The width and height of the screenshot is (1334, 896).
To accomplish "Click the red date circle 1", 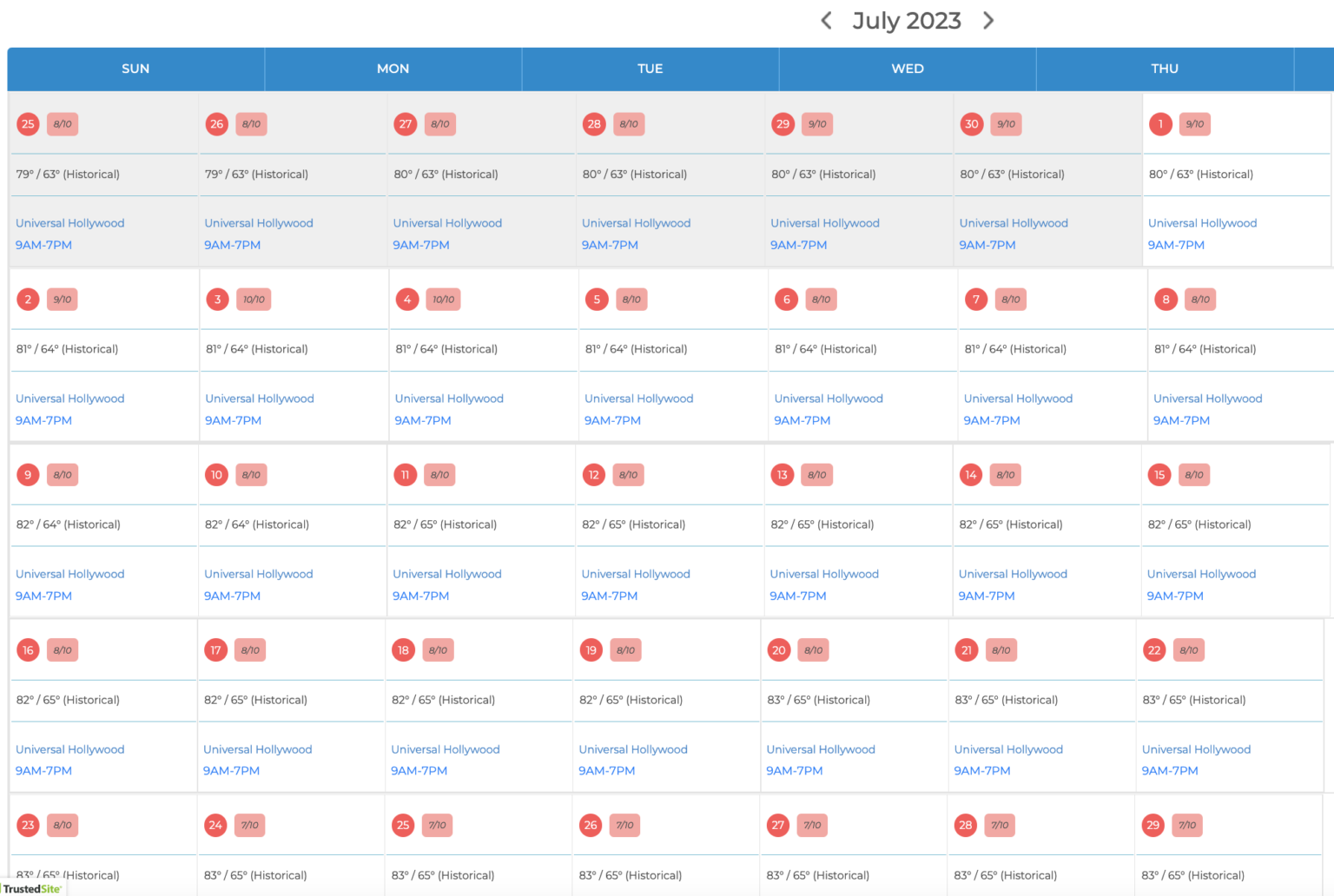I will click(1160, 124).
